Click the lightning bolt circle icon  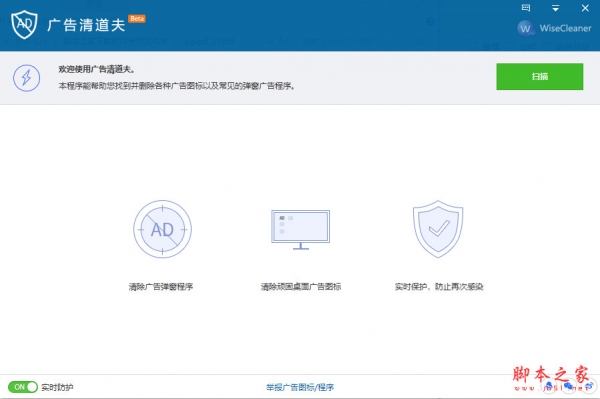click(26, 78)
